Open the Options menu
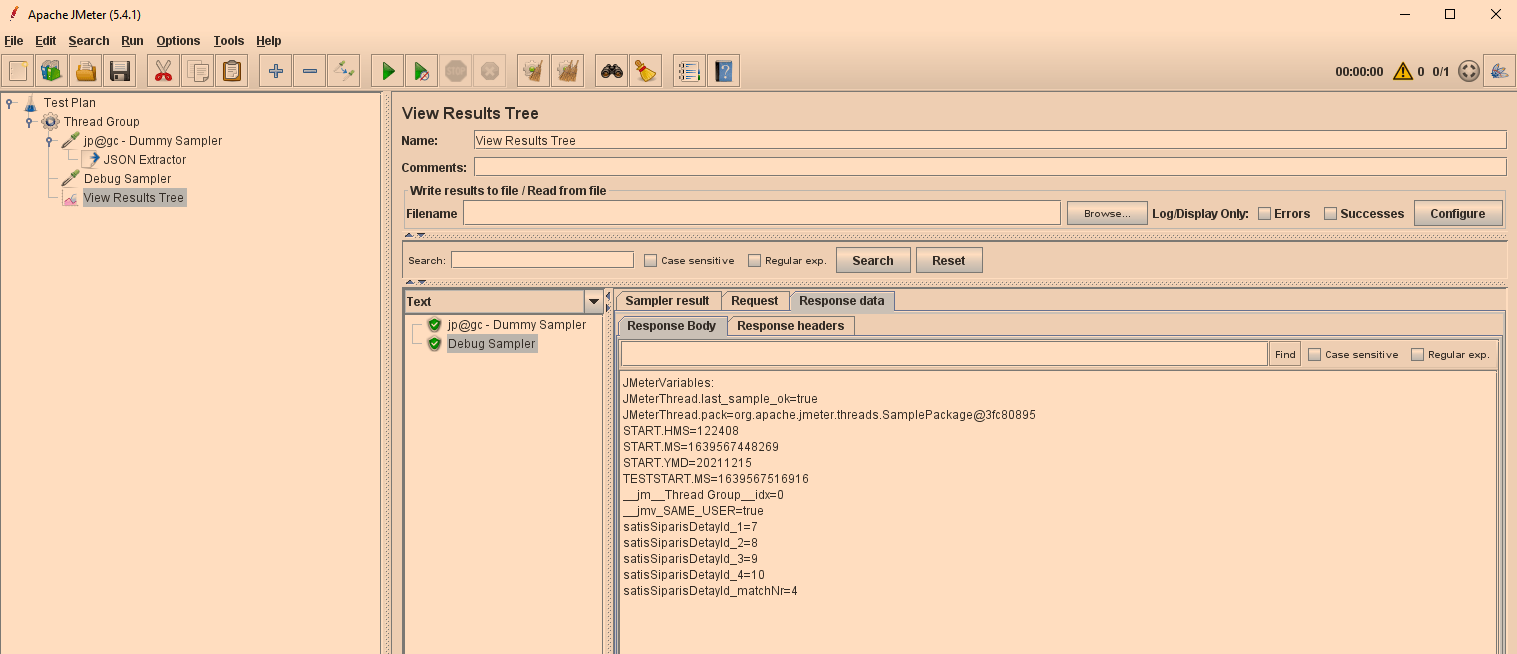Viewport: 1517px width, 654px height. [178, 41]
